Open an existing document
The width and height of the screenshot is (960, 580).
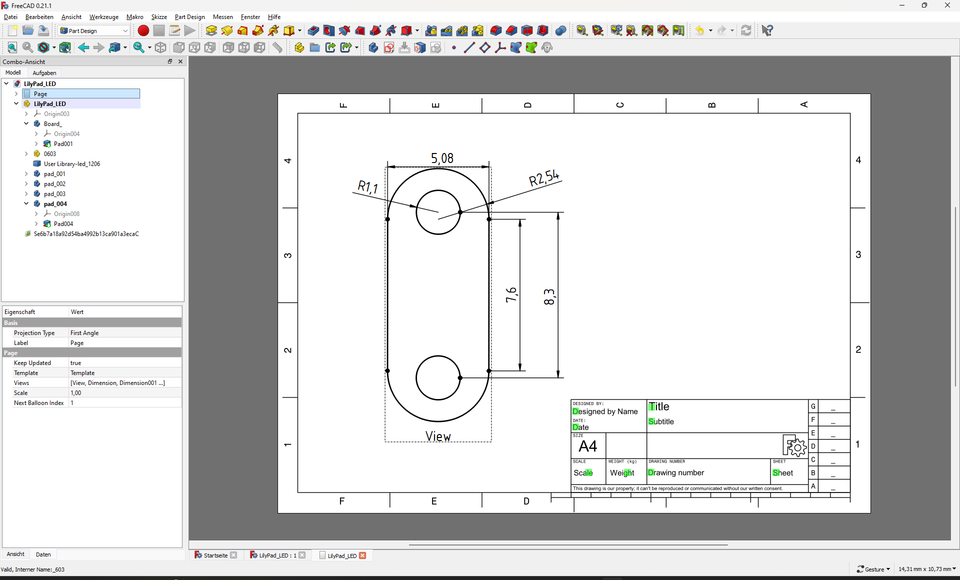(x=29, y=31)
